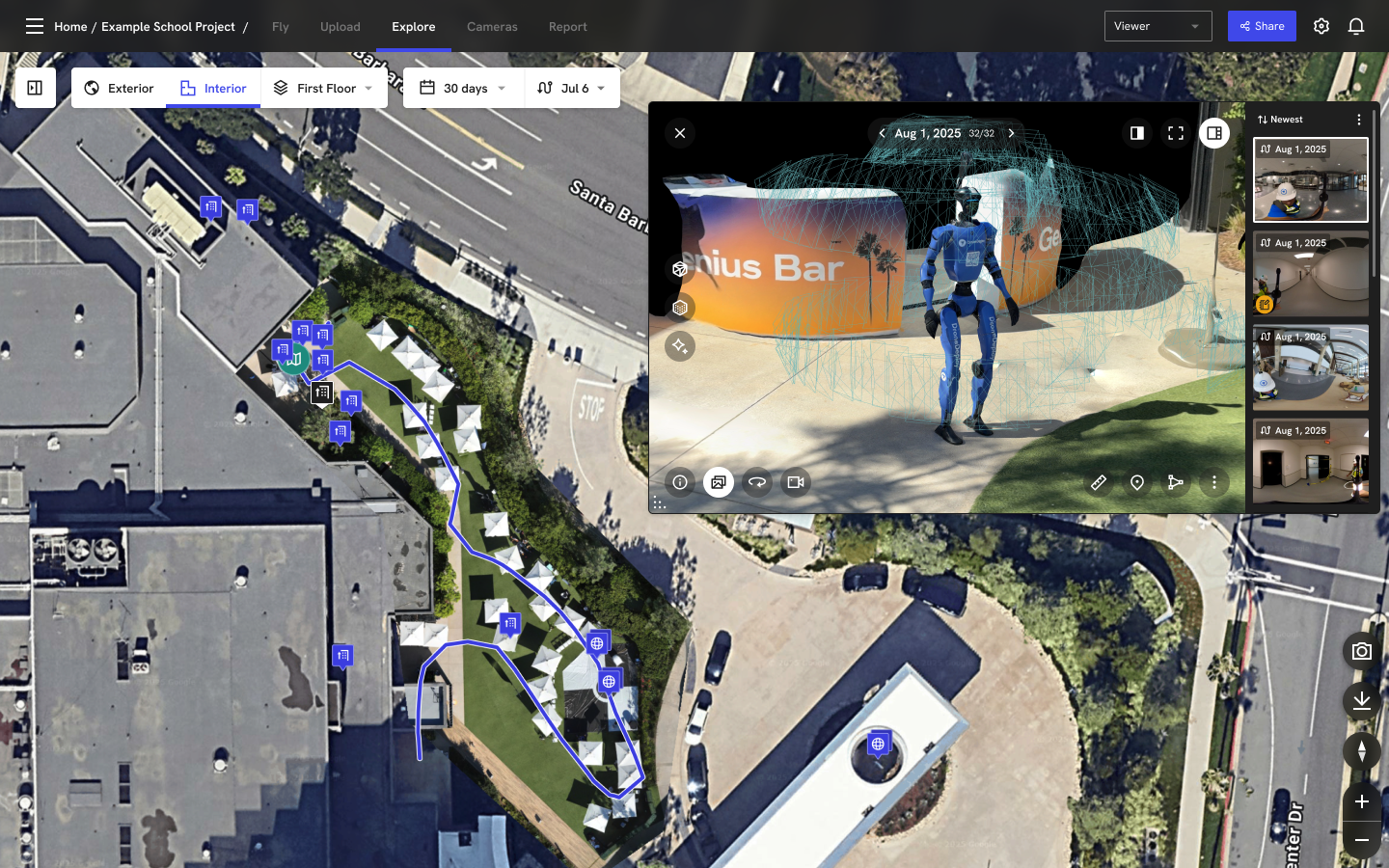Select the first Aug 1 panorama thumbnail
1389x868 pixels.
(1310, 180)
